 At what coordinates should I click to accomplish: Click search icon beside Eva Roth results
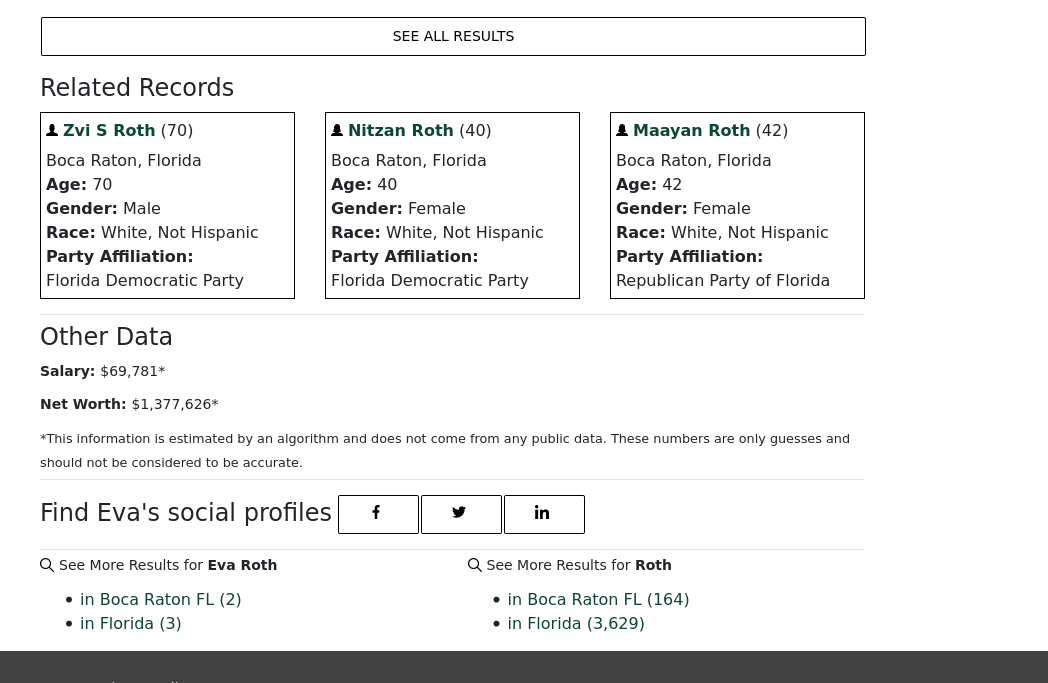(47, 565)
